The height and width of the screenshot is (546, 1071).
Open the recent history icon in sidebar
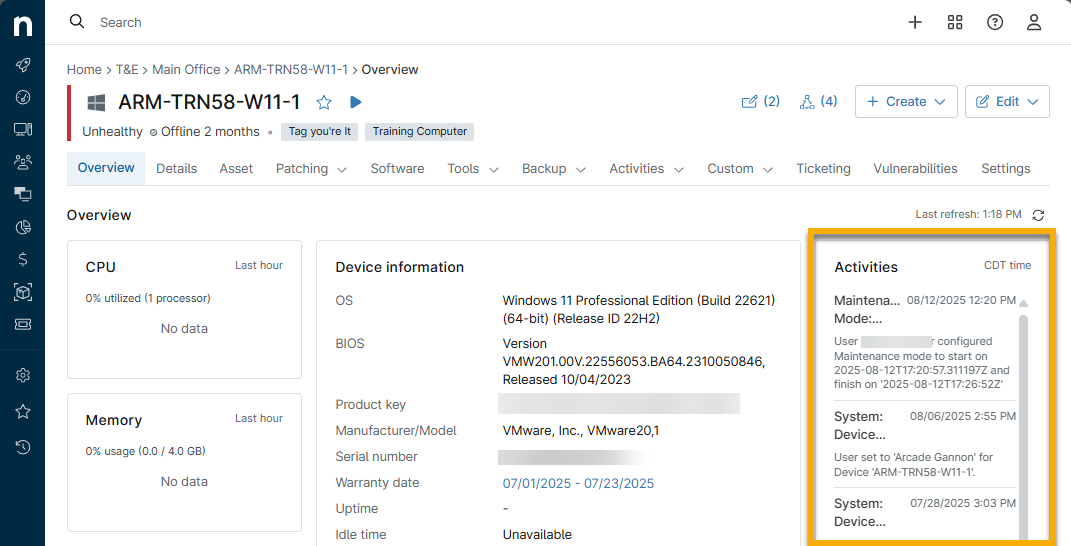point(23,446)
